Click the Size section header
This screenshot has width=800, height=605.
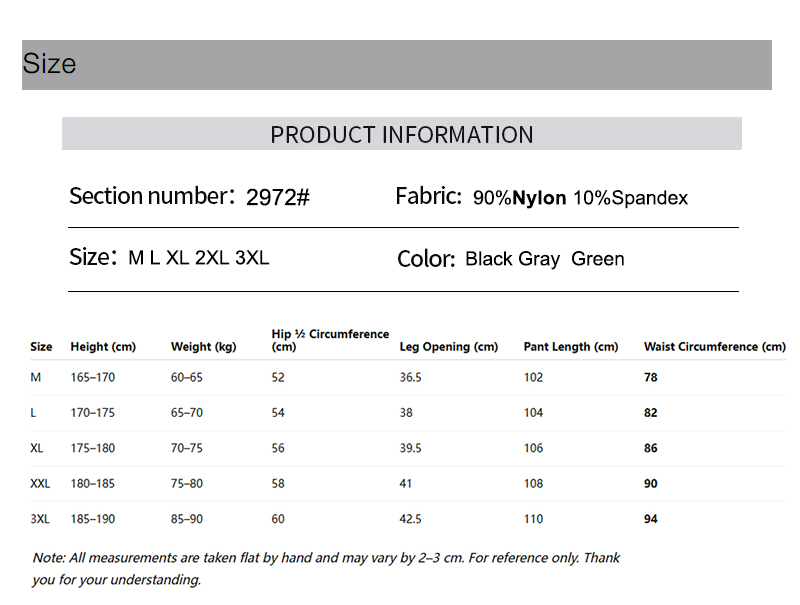click(396, 65)
